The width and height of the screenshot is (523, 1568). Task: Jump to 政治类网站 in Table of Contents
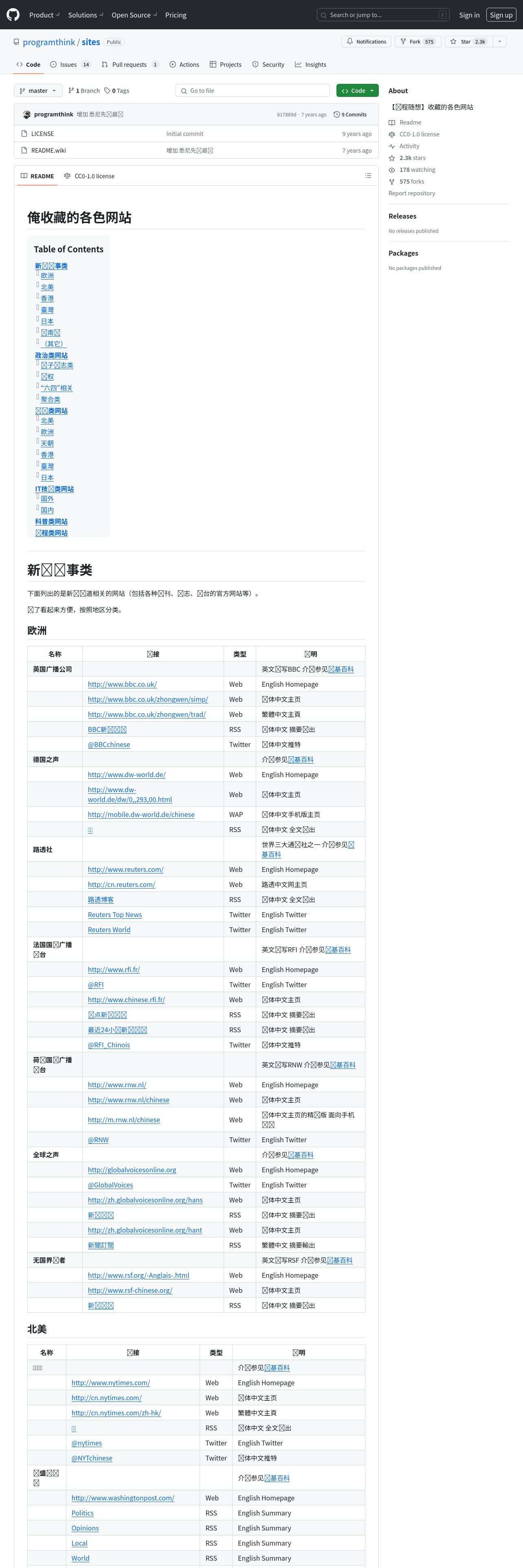51,355
